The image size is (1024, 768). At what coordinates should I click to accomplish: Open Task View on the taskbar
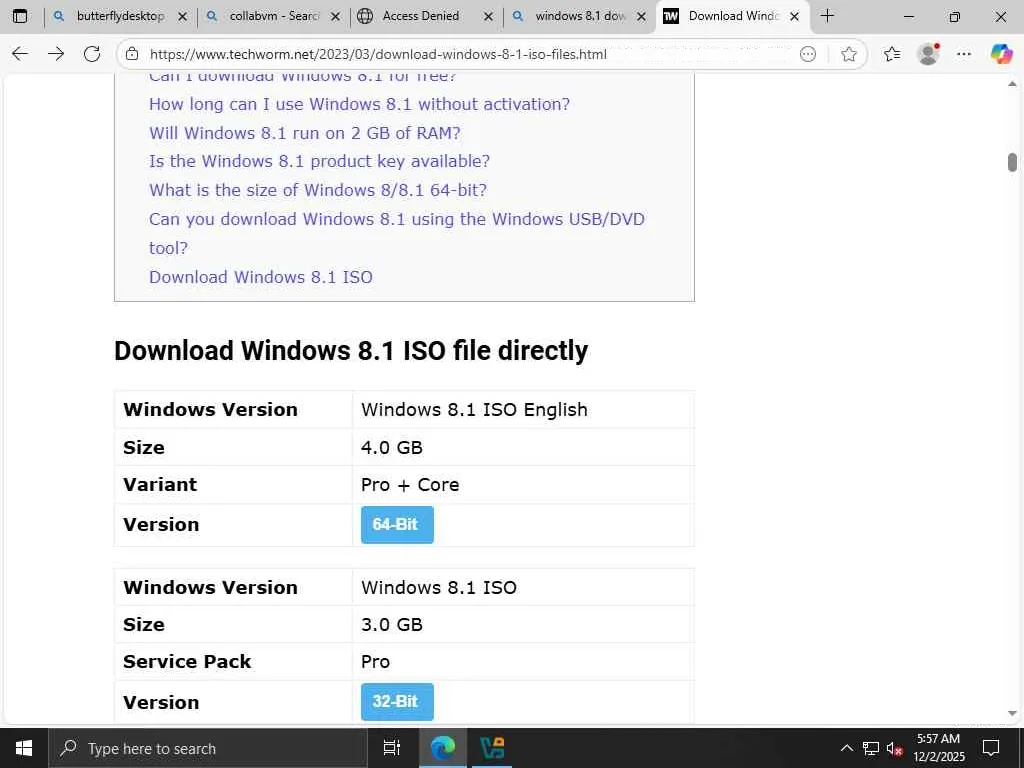[392, 748]
